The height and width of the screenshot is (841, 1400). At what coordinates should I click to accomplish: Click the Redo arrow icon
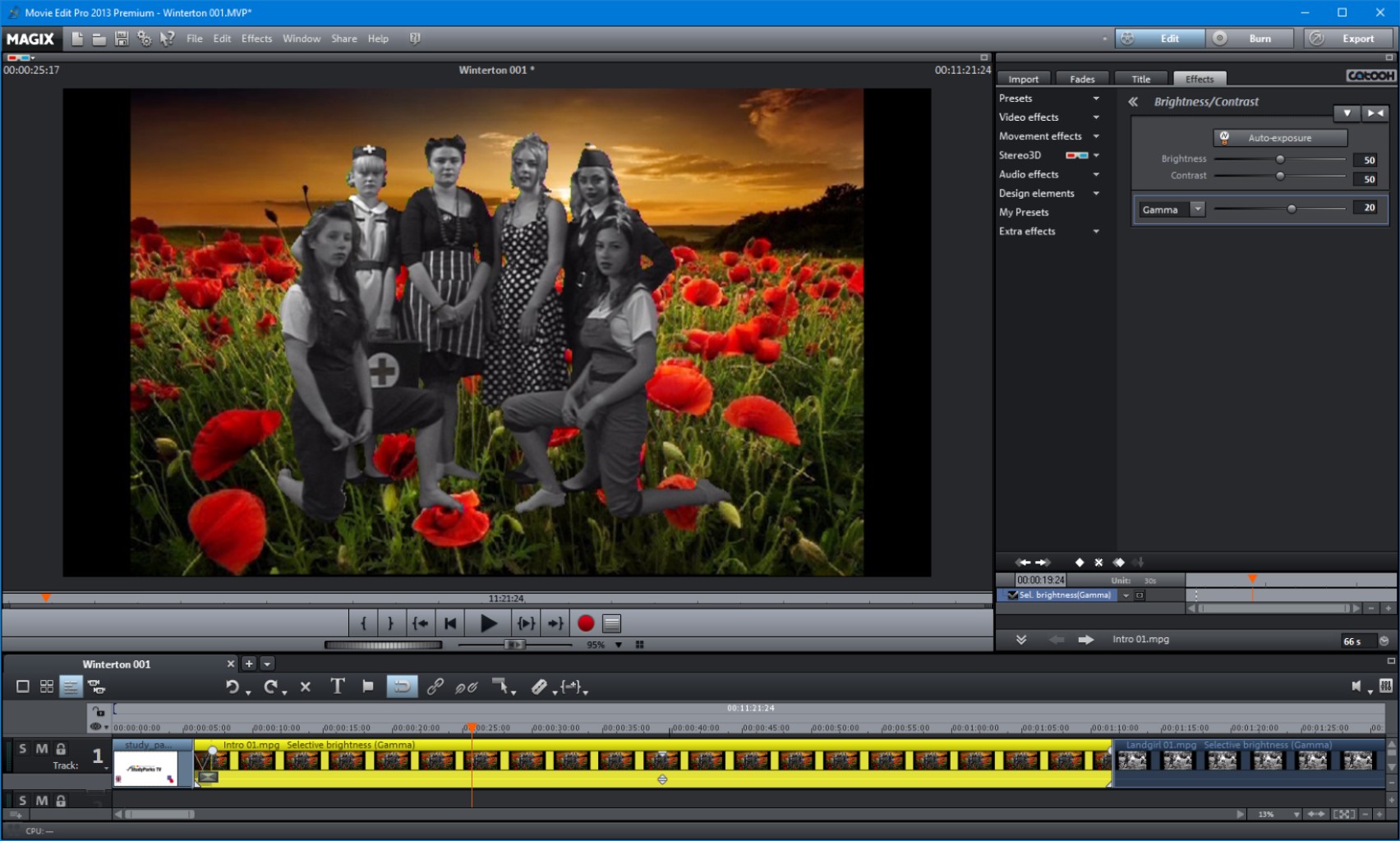[270, 687]
